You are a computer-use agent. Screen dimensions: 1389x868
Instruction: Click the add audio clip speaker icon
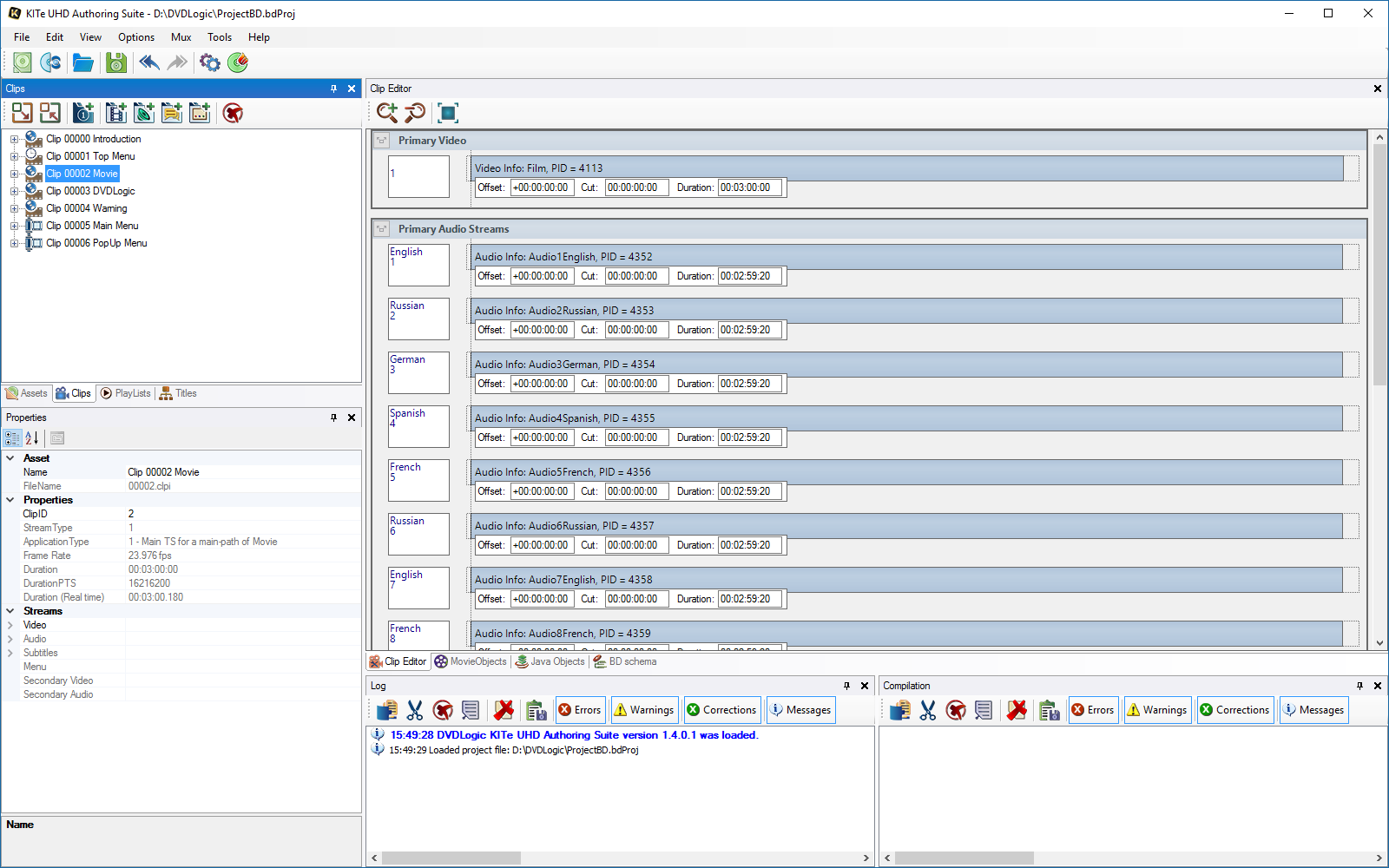coord(144,113)
